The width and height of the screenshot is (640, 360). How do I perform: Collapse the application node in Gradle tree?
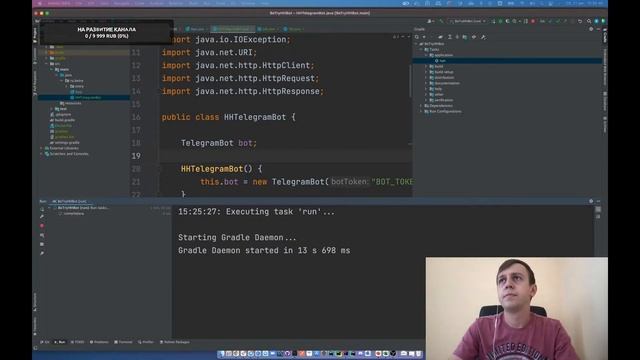pos(427,55)
